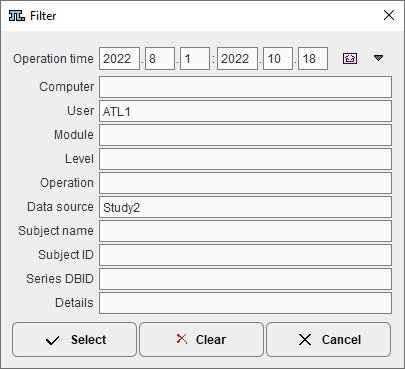Click into the Details text field
The width and height of the screenshot is (405, 369).
pyautogui.click(x=245, y=303)
